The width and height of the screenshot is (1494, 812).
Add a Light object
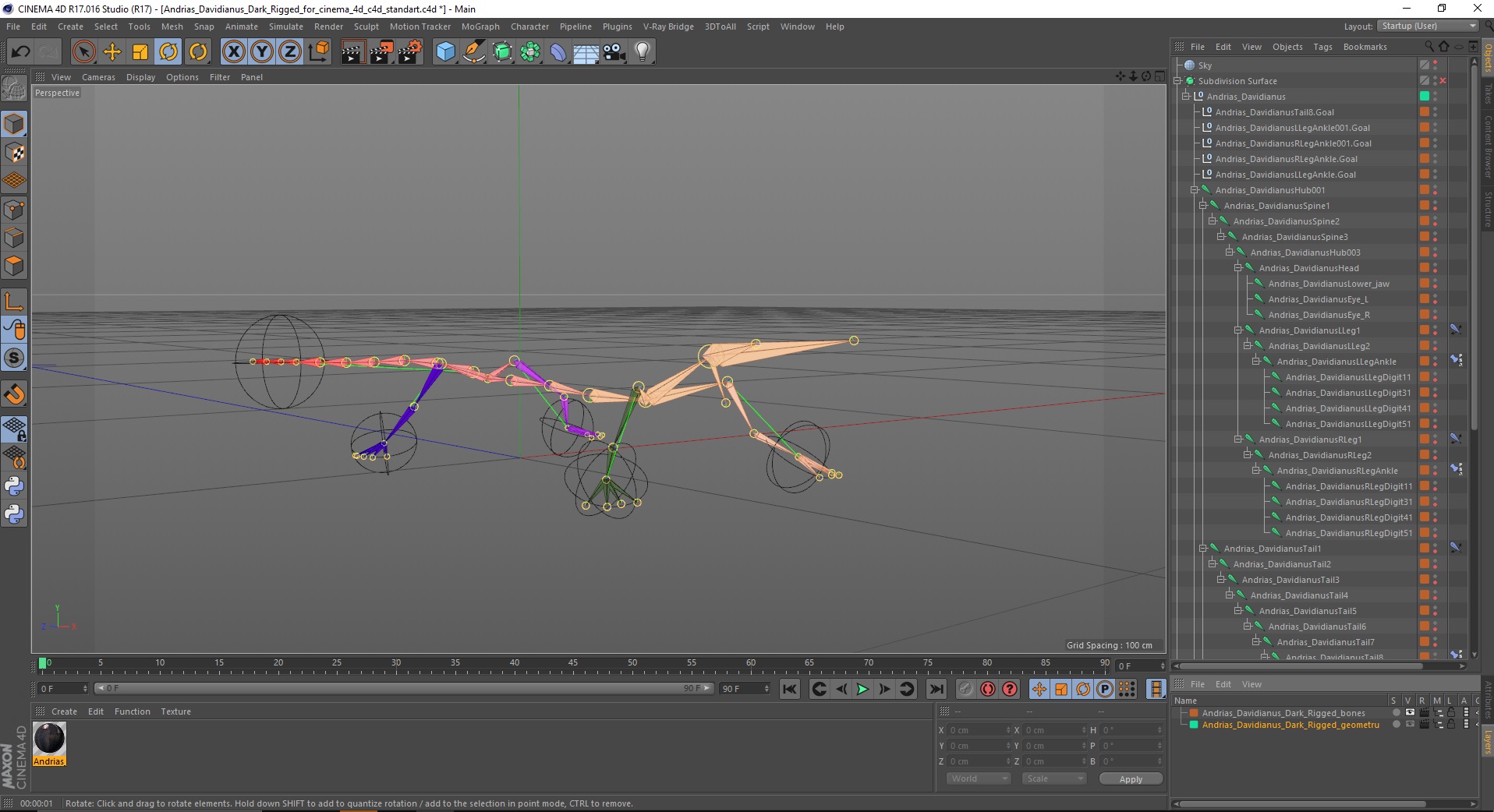[643, 52]
